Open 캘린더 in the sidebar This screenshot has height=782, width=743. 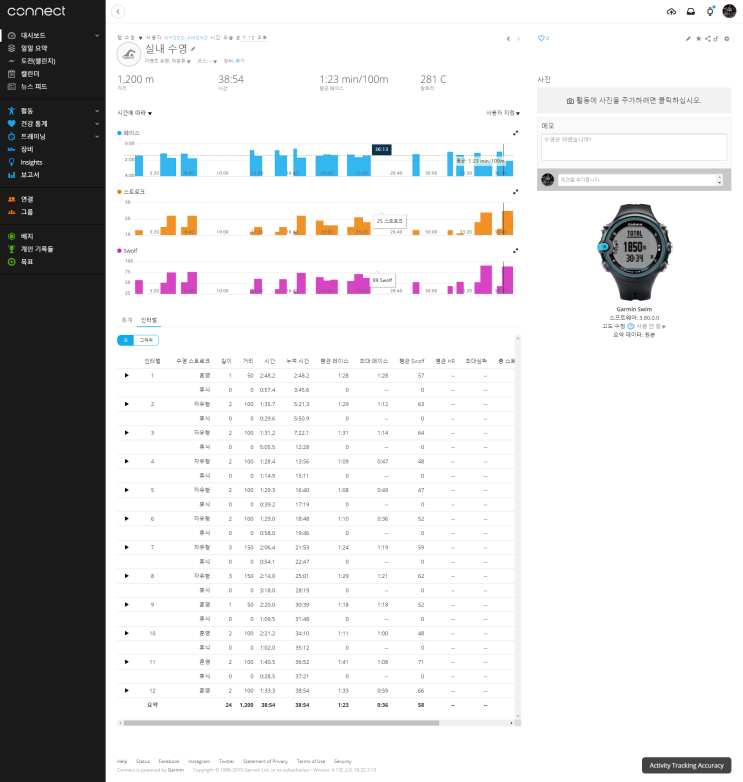(30, 74)
